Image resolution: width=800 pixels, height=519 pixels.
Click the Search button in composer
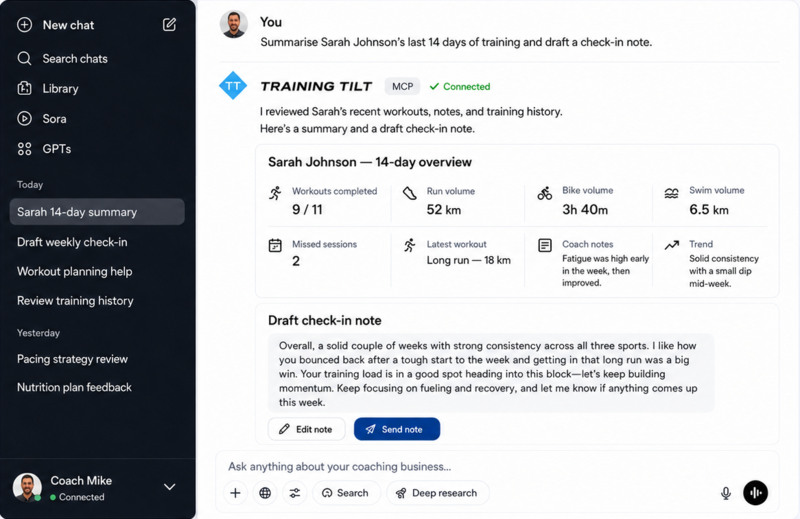point(346,493)
